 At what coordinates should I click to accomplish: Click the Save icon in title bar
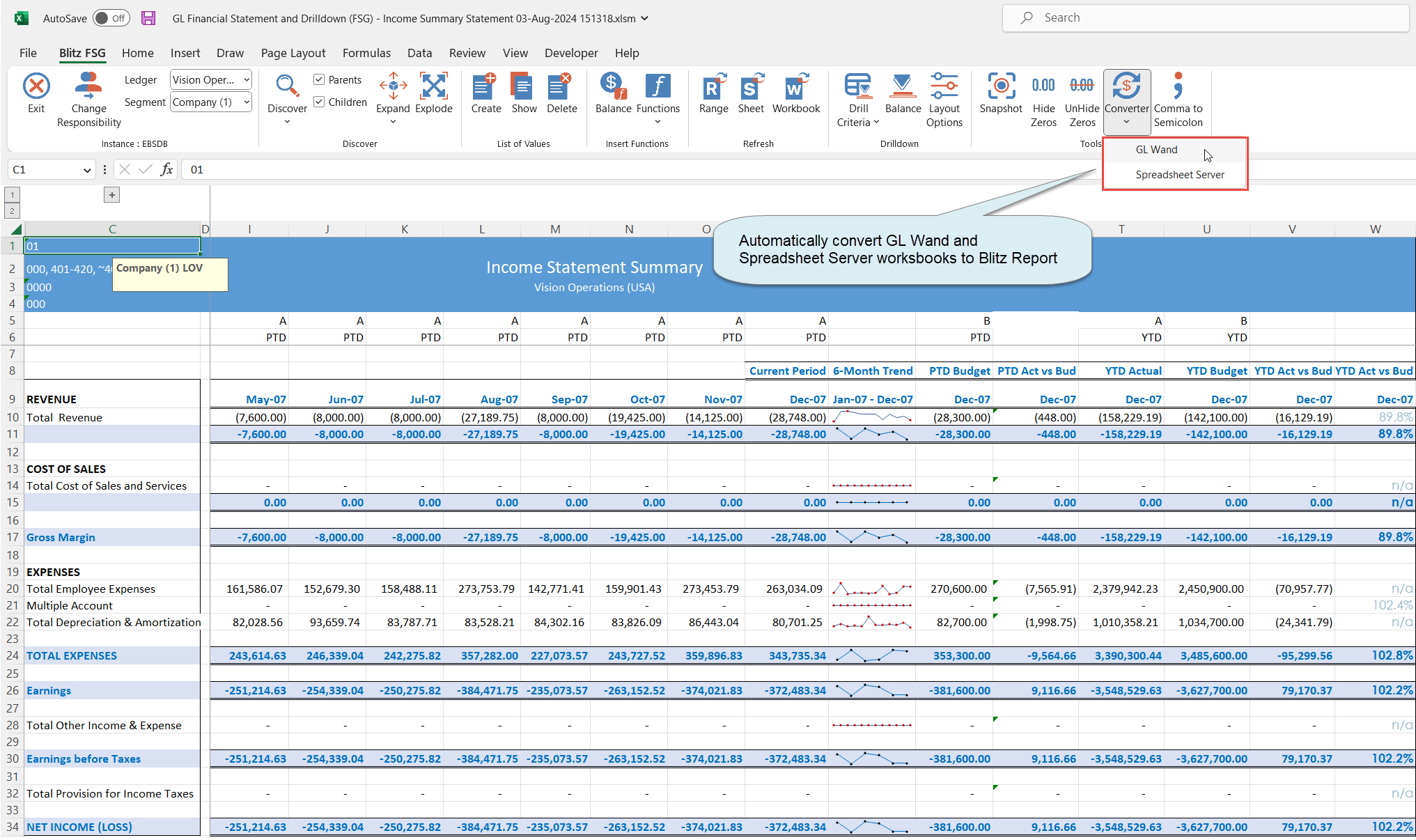(148, 18)
